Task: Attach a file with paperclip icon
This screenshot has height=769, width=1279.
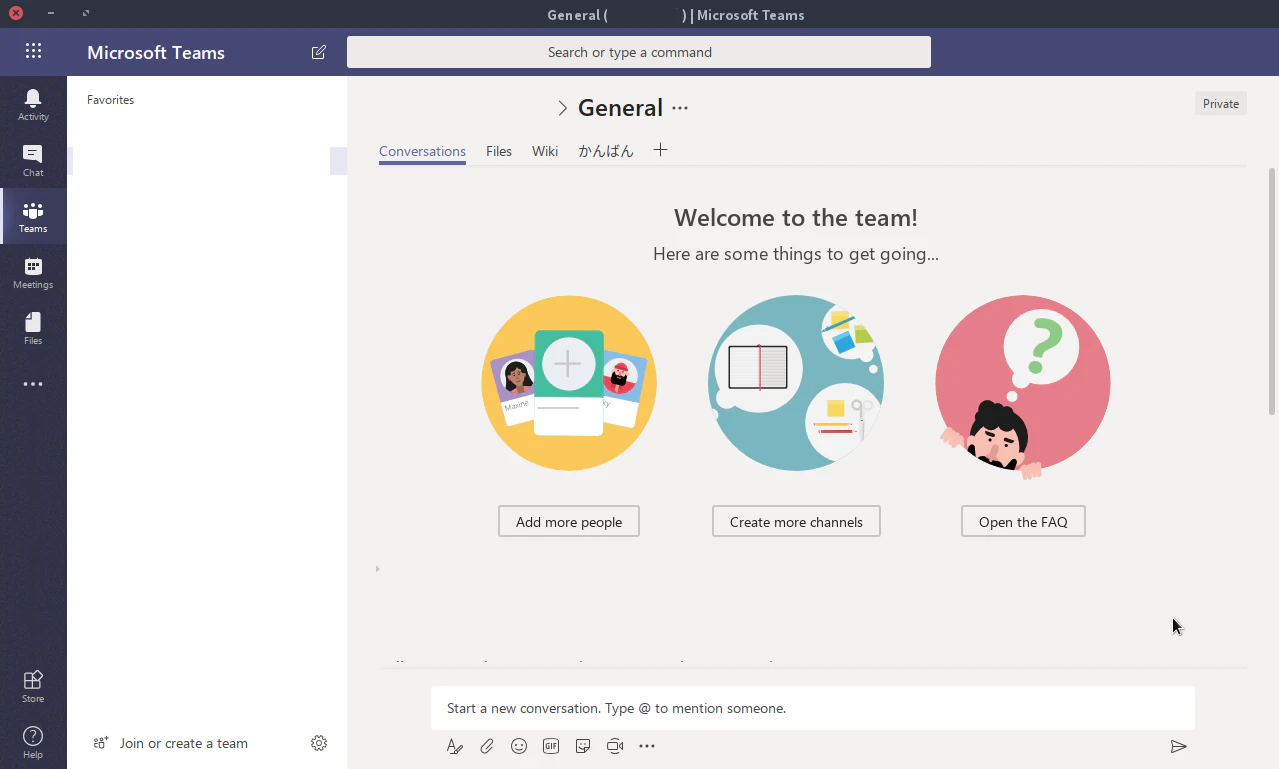Action: [487, 746]
